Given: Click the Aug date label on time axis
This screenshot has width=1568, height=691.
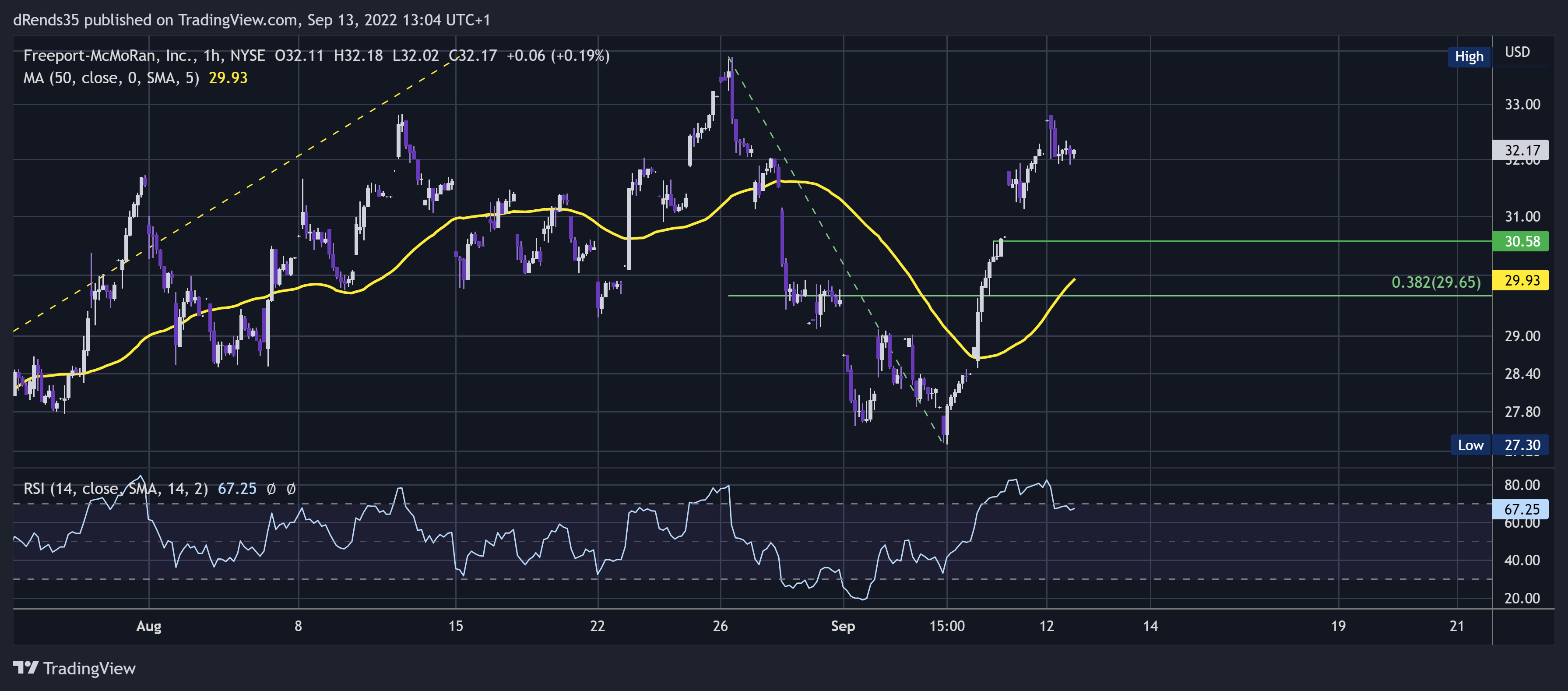Looking at the screenshot, I should click(149, 627).
